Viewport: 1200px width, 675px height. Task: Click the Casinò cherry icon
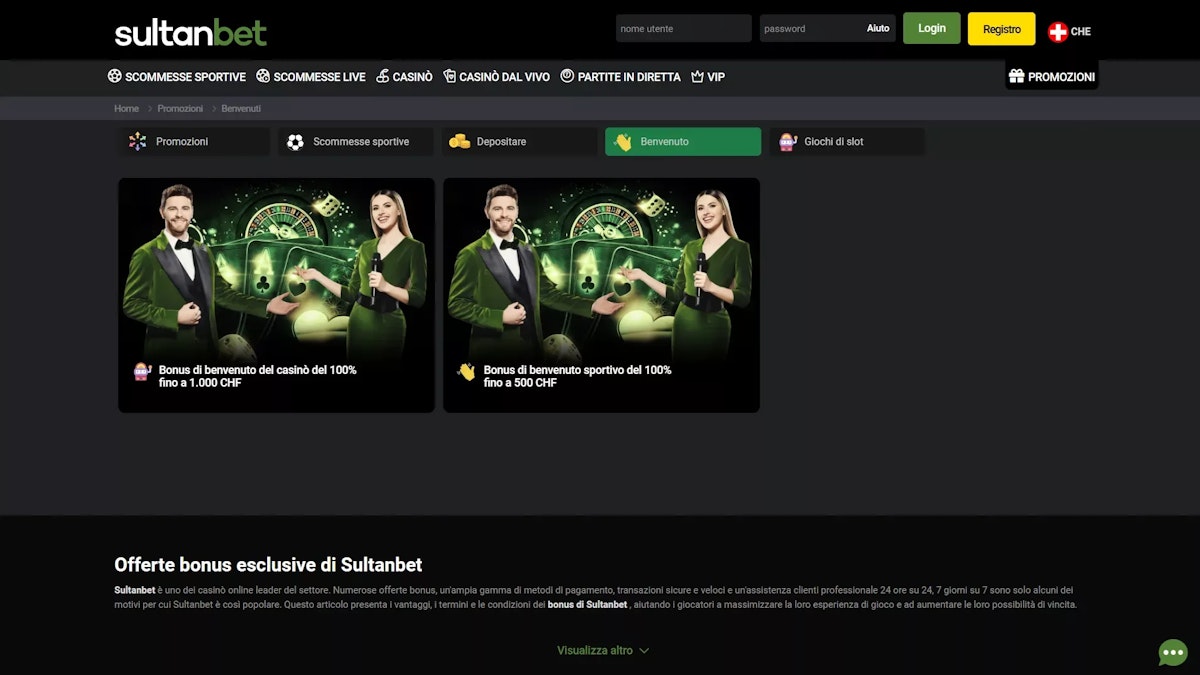383,76
